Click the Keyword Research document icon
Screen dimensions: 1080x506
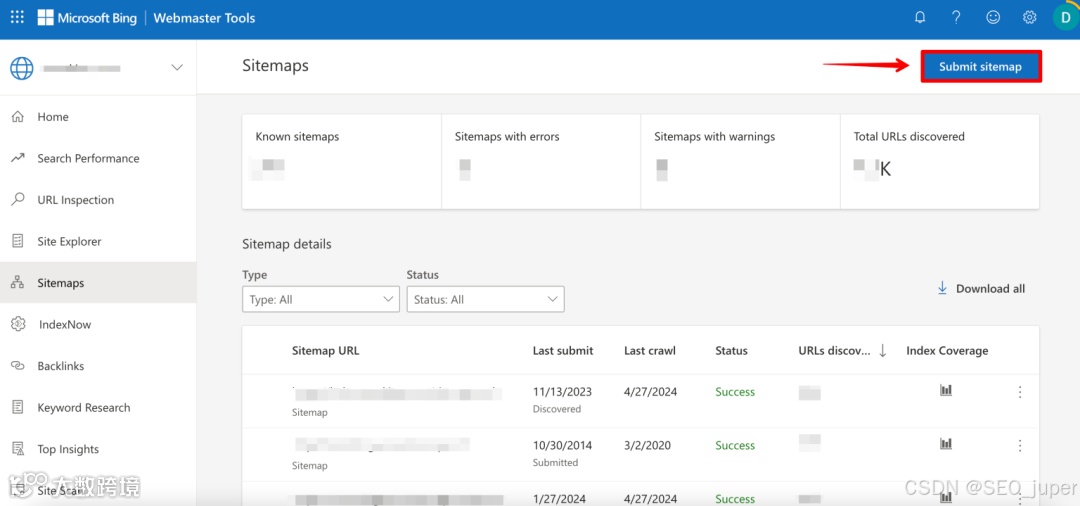(x=18, y=408)
